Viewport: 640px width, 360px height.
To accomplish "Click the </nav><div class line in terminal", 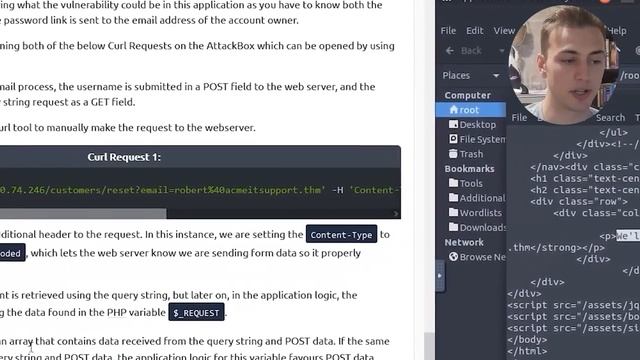I will point(584,167).
